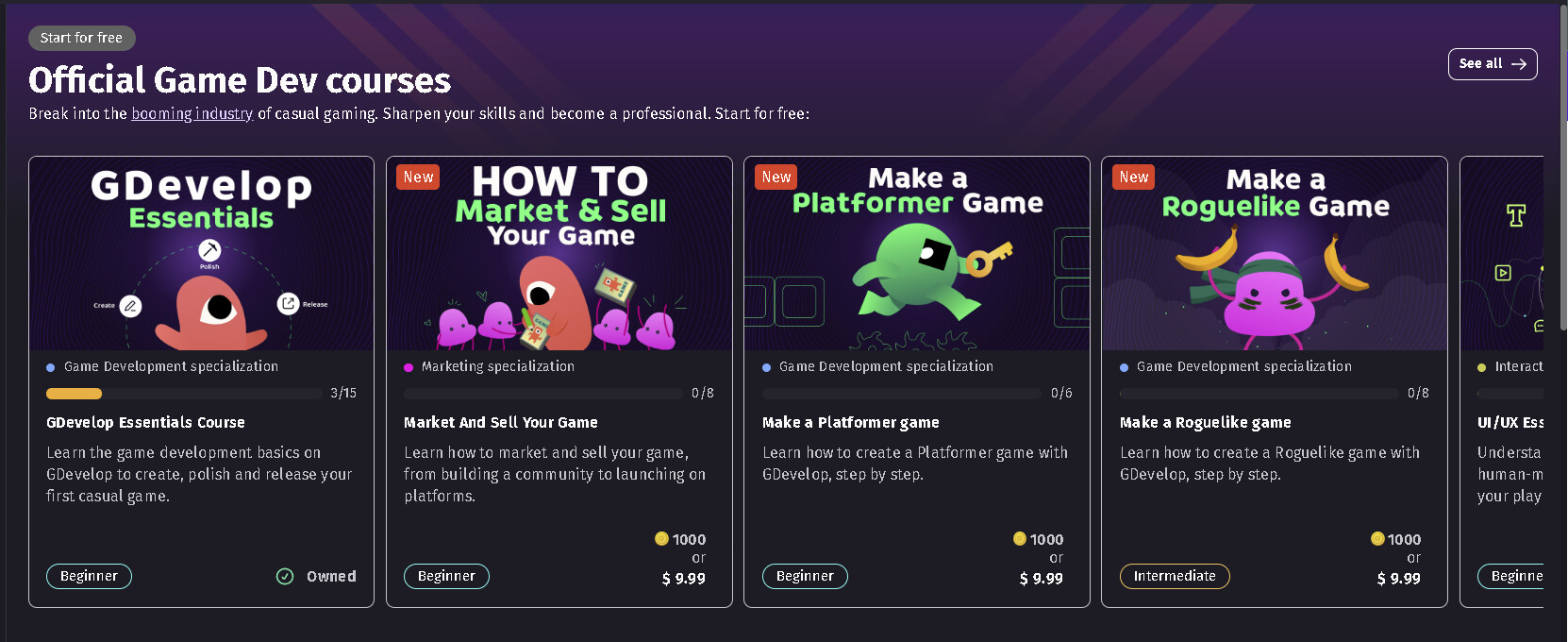Screen dimensions: 1568x642
Task: Click Game Development specialization on Platformer card
Action: click(886, 366)
